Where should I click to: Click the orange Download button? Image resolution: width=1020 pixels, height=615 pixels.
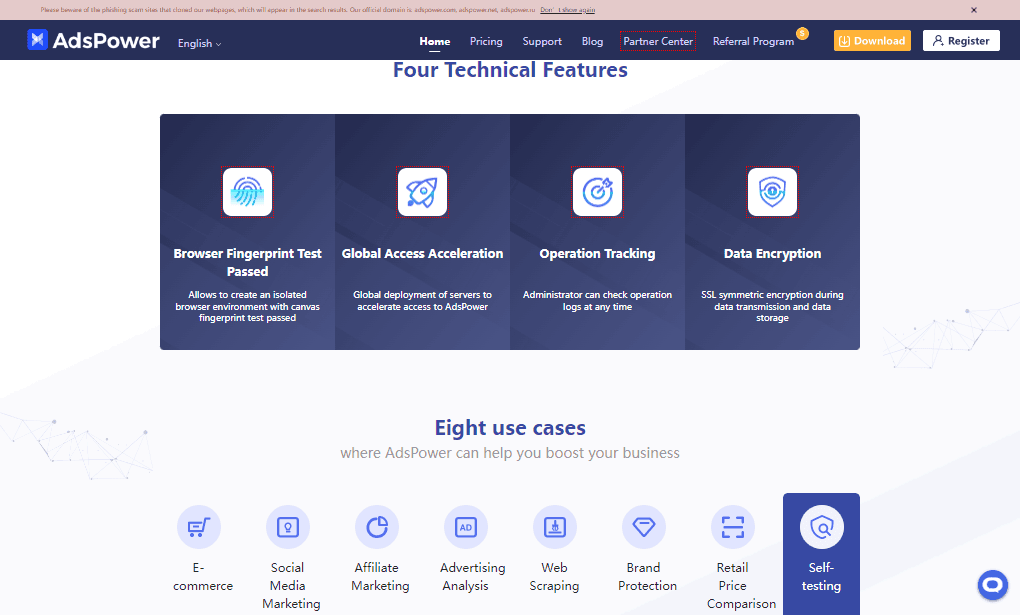point(872,40)
